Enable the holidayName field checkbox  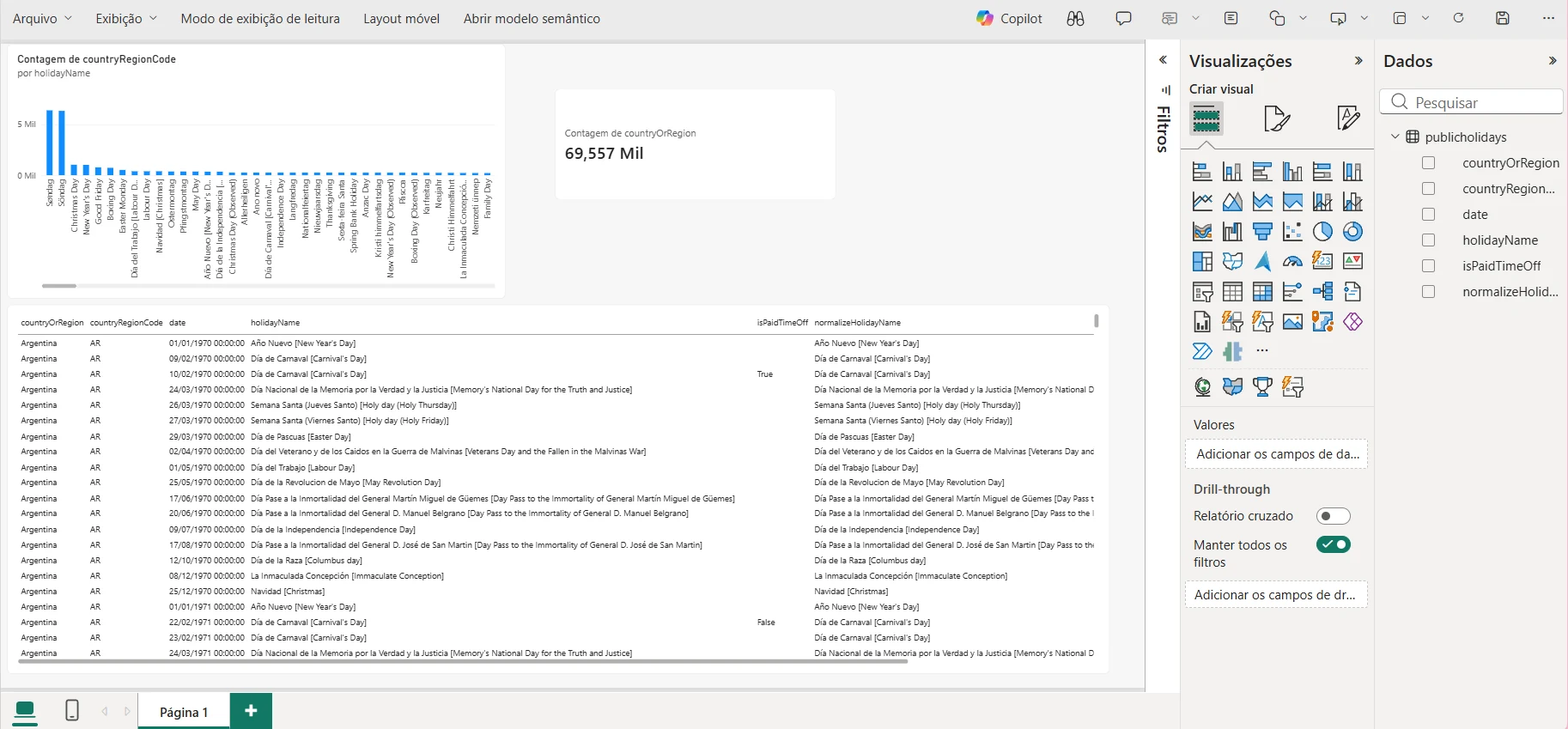(x=1429, y=240)
